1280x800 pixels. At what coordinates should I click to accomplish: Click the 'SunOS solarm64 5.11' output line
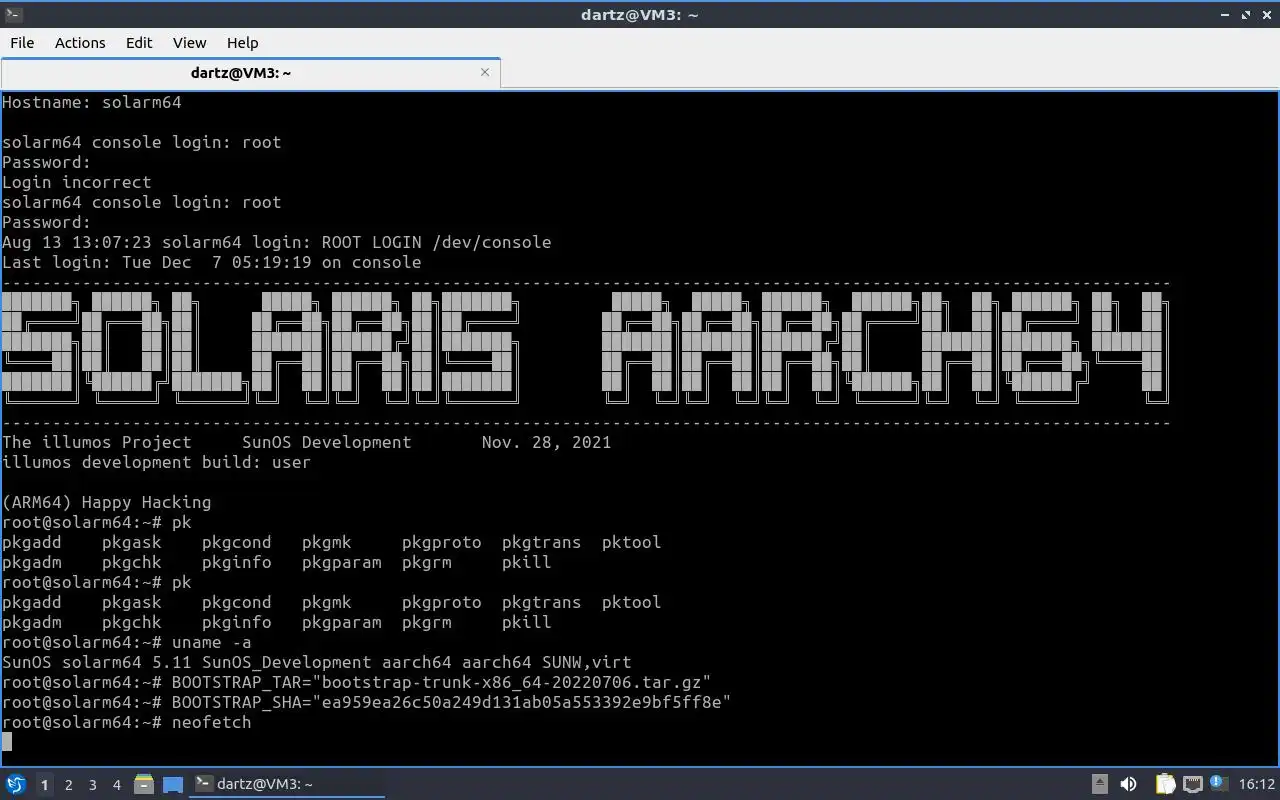317,662
